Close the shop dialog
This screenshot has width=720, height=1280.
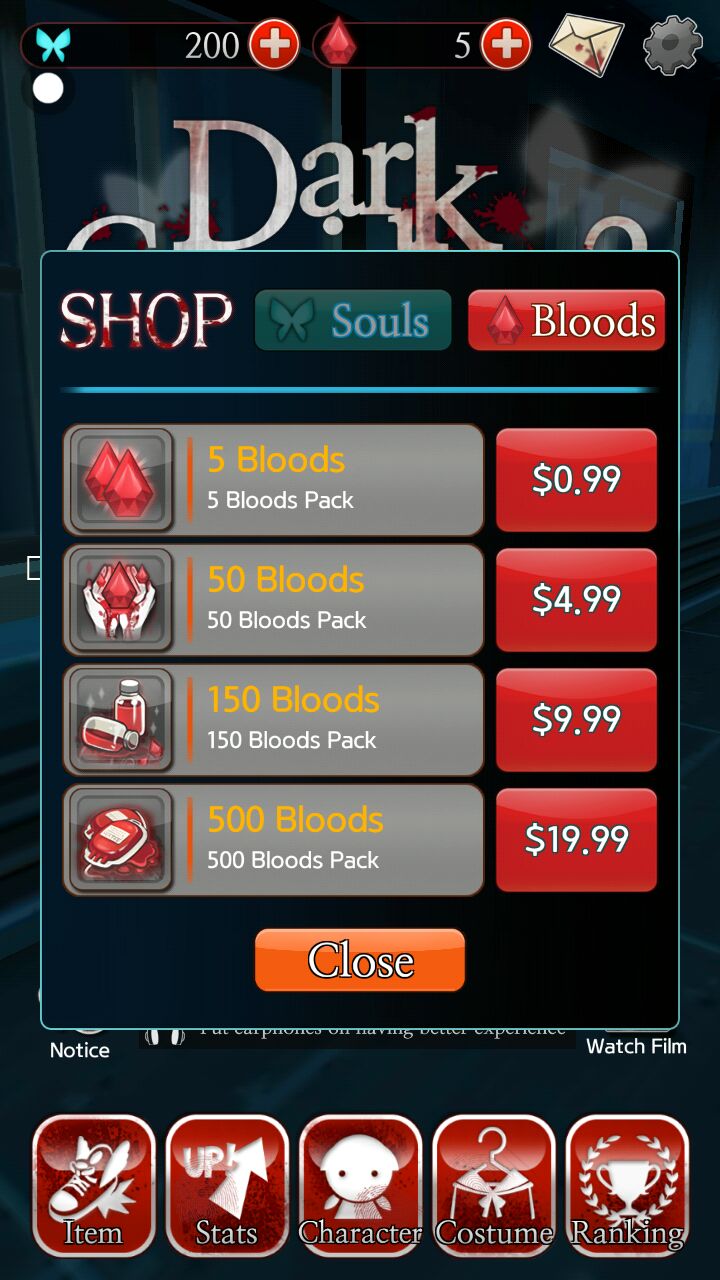tap(360, 960)
